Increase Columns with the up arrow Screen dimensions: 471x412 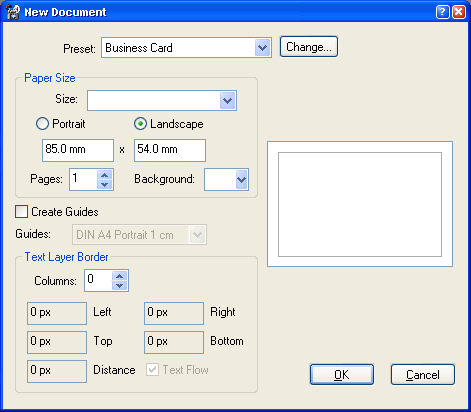click(120, 276)
